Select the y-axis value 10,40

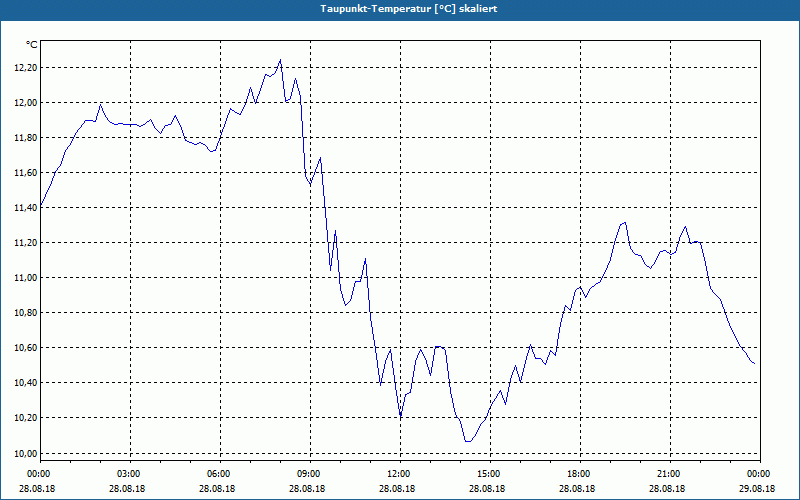pos(24,383)
